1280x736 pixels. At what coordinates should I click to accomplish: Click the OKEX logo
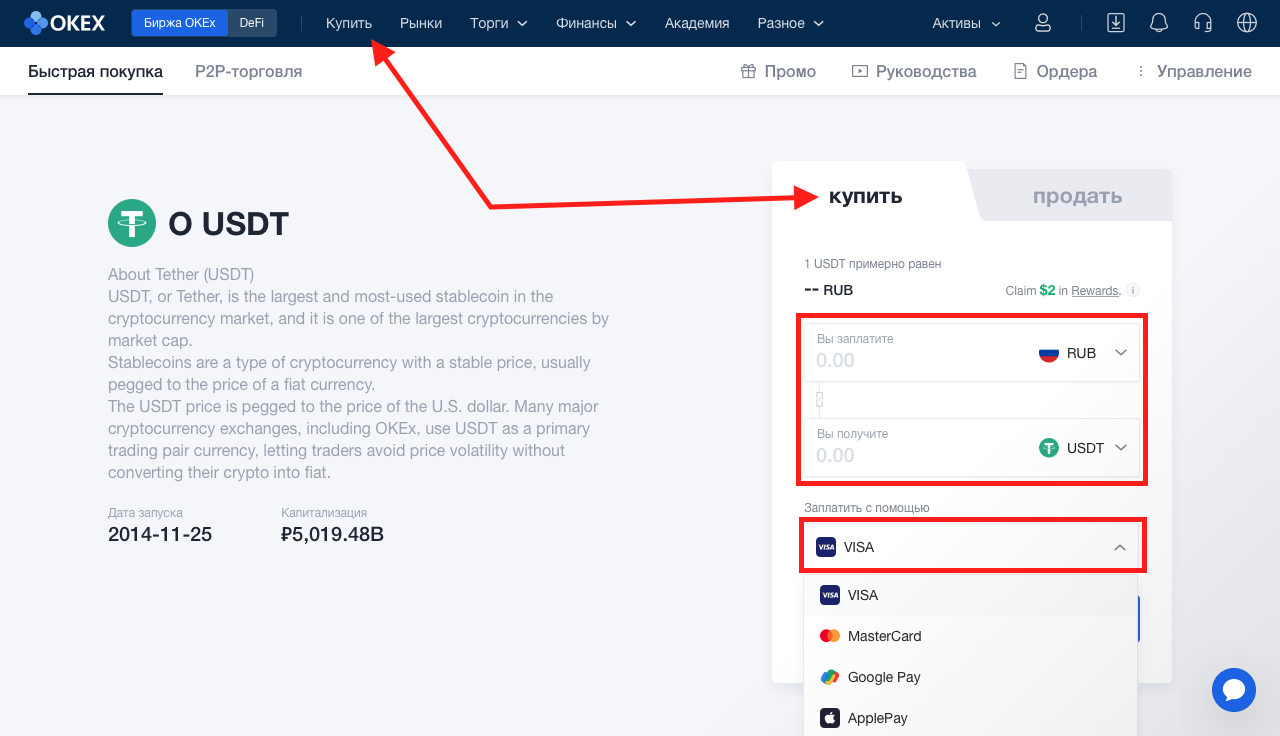click(x=64, y=22)
